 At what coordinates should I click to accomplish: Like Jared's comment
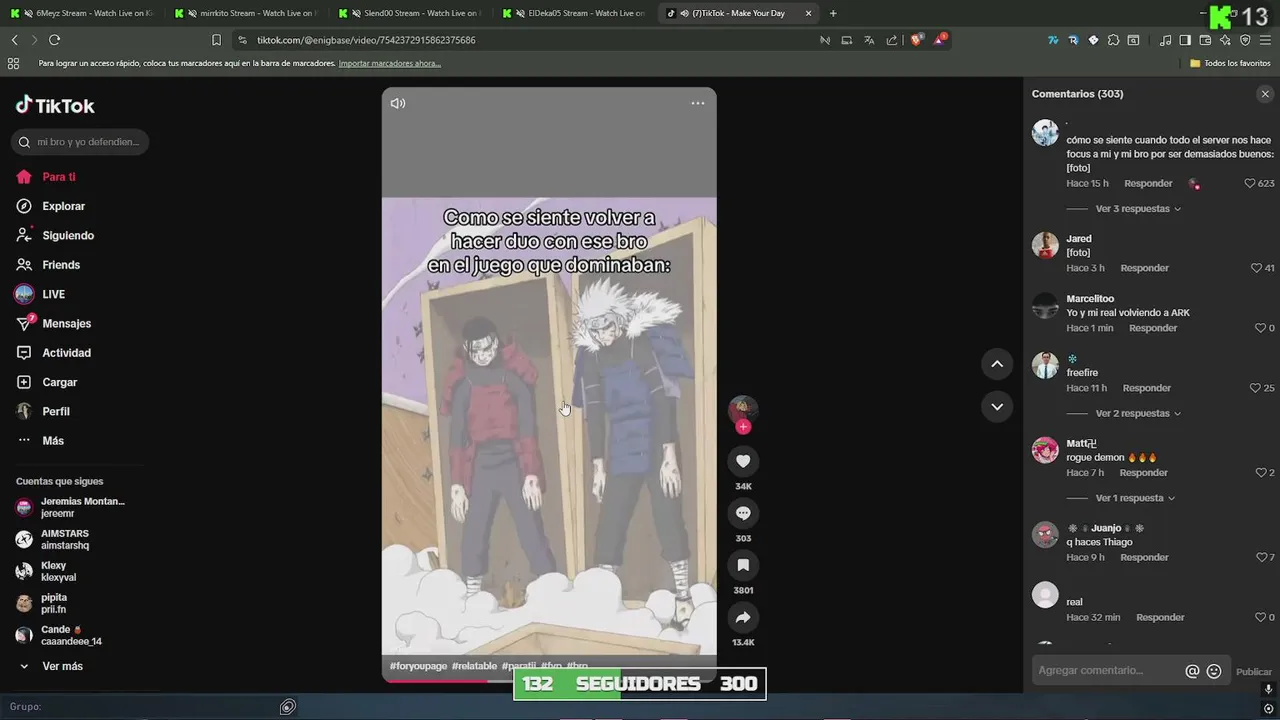1257,268
